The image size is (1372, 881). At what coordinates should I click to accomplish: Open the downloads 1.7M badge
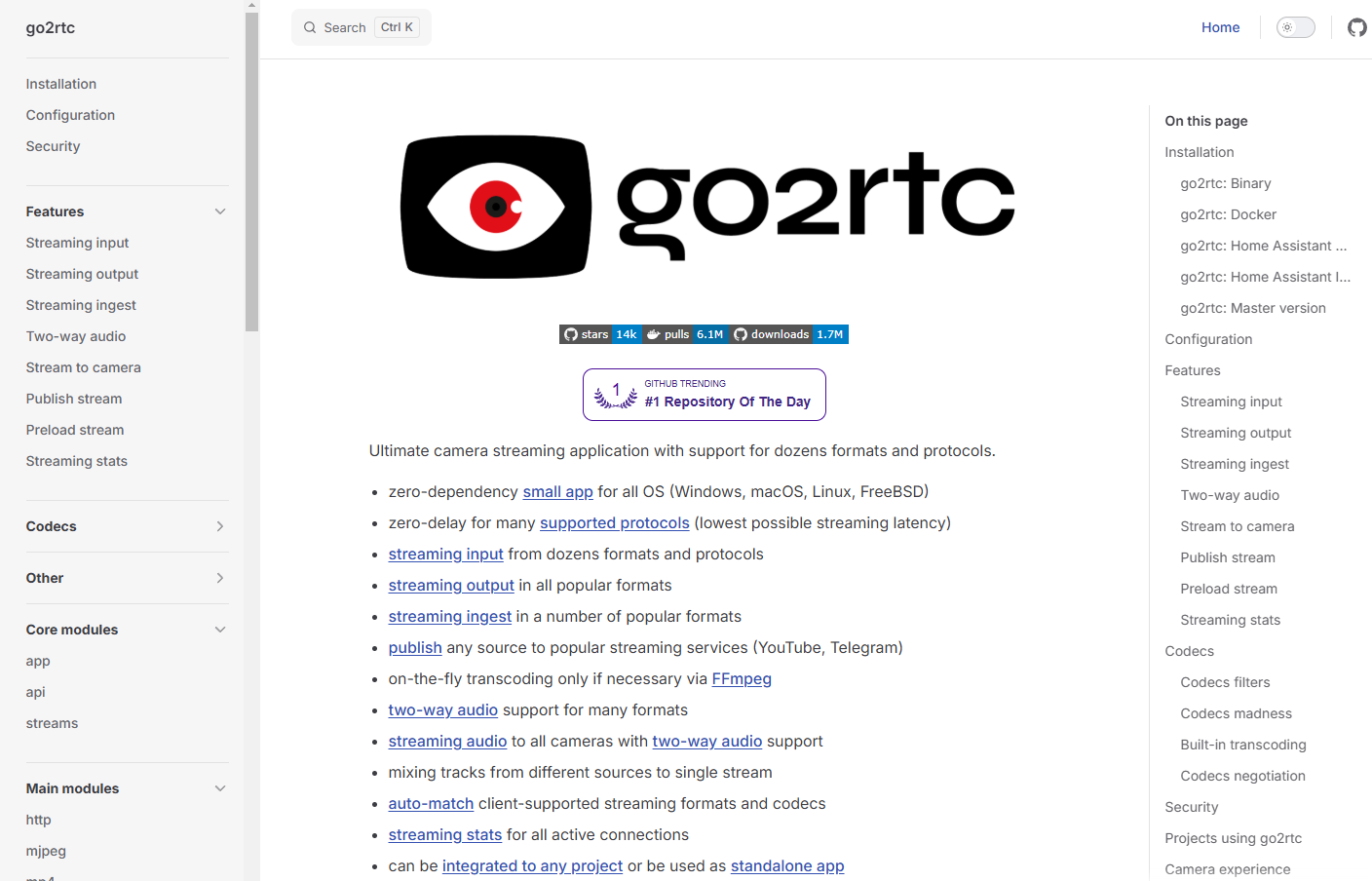789,334
